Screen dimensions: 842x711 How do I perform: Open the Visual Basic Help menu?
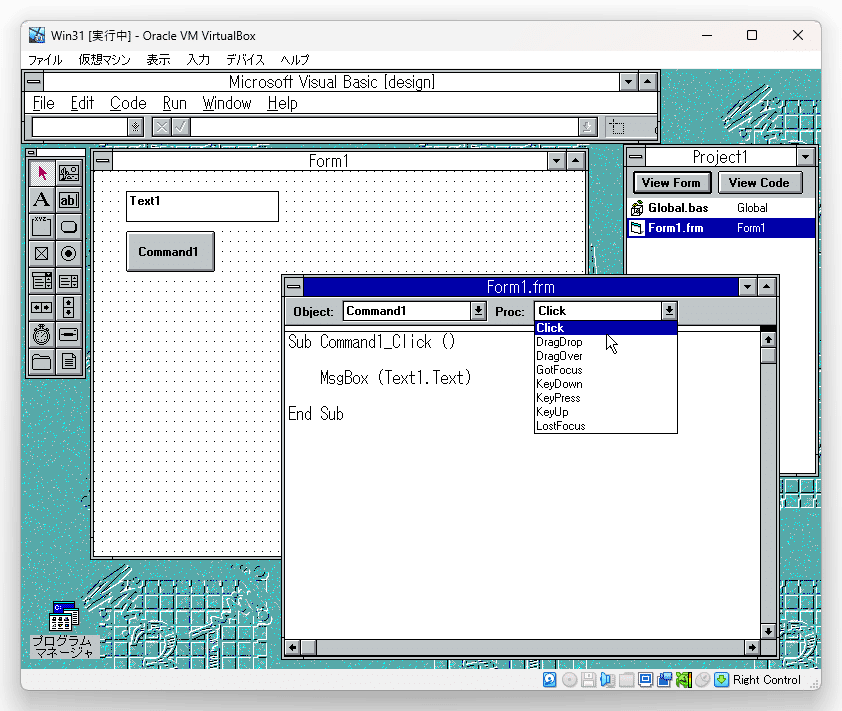[x=282, y=103]
